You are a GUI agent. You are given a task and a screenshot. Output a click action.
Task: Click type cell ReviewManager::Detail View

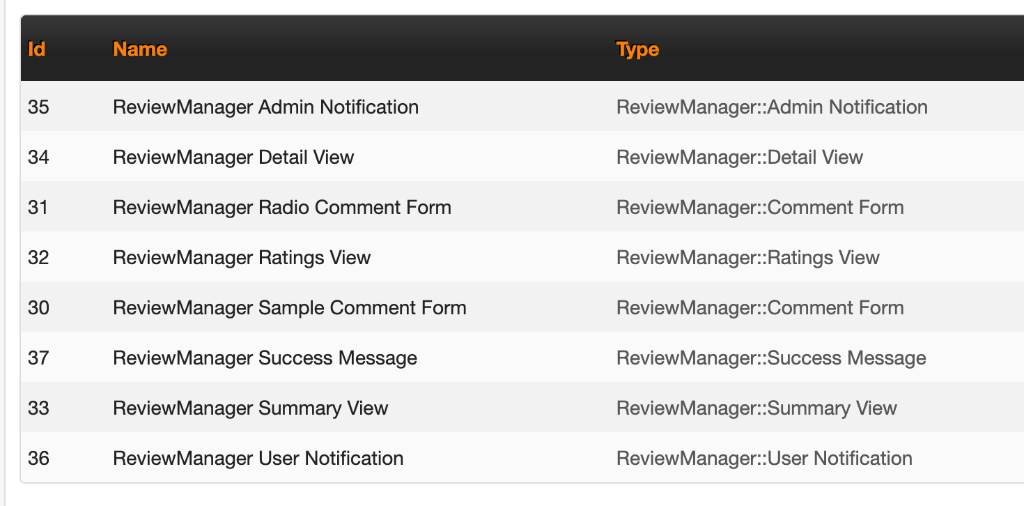[739, 157]
